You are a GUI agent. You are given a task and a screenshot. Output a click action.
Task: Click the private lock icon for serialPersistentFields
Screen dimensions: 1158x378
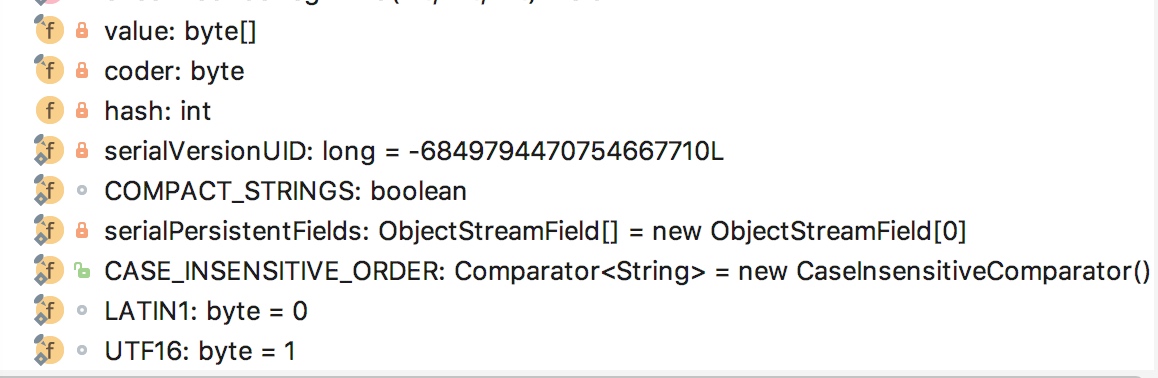click(82, 230)
